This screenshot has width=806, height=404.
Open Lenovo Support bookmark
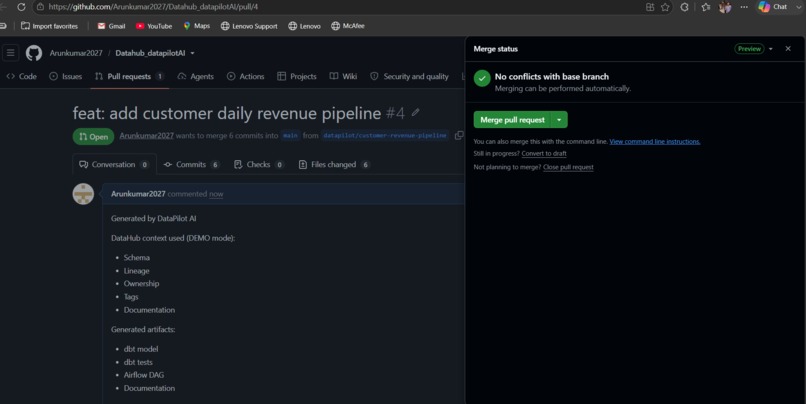coord(249,26)
